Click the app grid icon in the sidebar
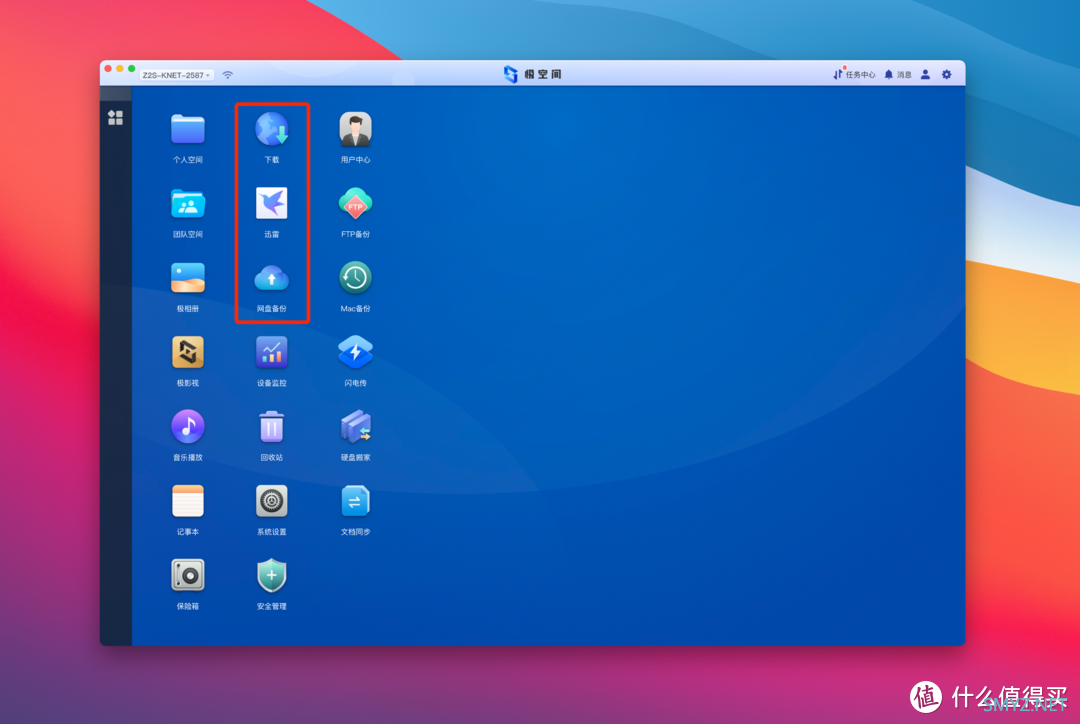1080x724 pixels. (116, 118)
